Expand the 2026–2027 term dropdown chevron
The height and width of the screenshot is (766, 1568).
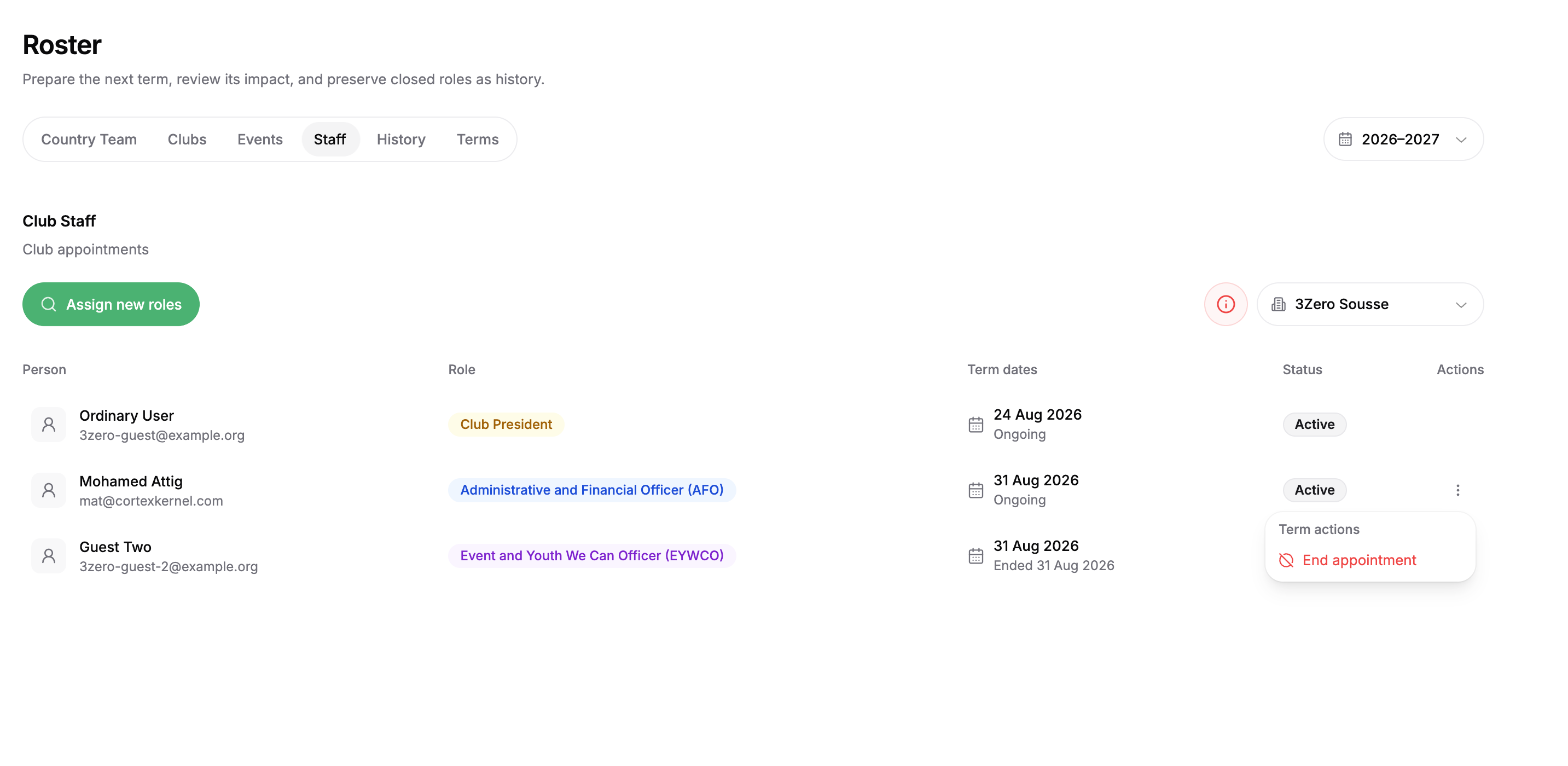[1461, 140]
